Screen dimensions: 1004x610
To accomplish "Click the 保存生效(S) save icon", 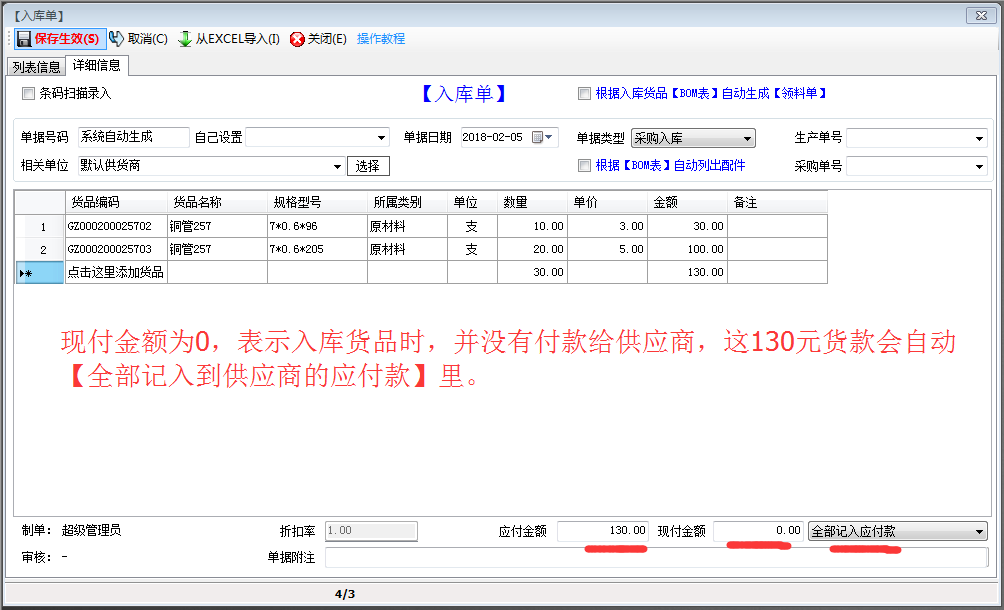I will click(24, 39).
